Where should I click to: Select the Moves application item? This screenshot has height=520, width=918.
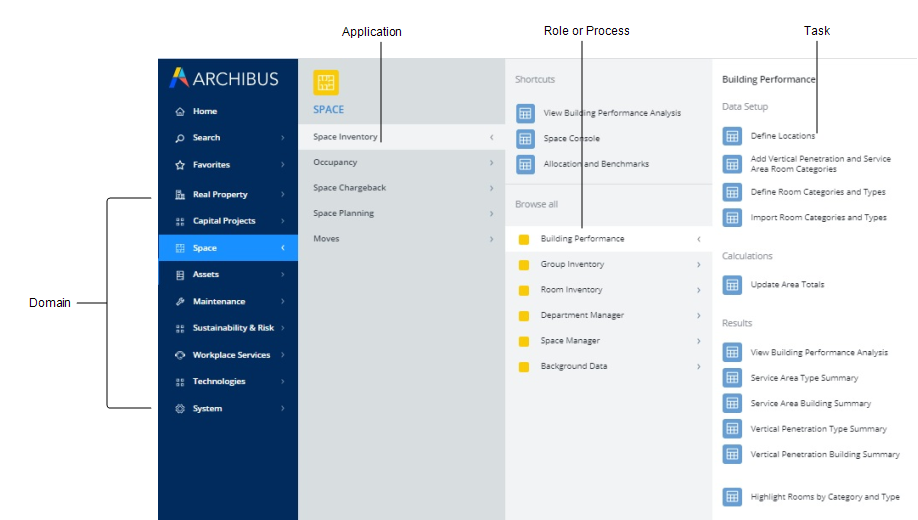[326, 239]
